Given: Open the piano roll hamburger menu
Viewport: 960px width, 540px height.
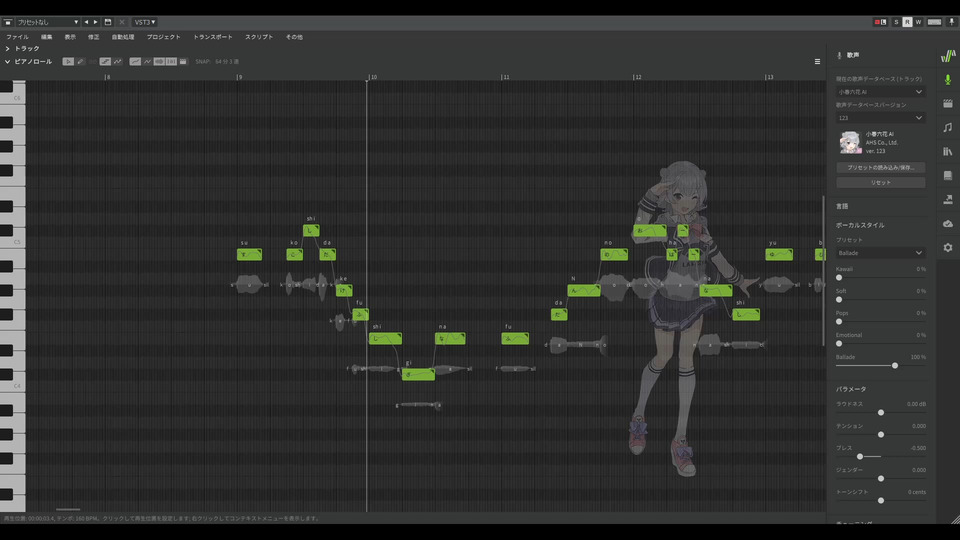Looking at the screenshot, I should 817,62.
